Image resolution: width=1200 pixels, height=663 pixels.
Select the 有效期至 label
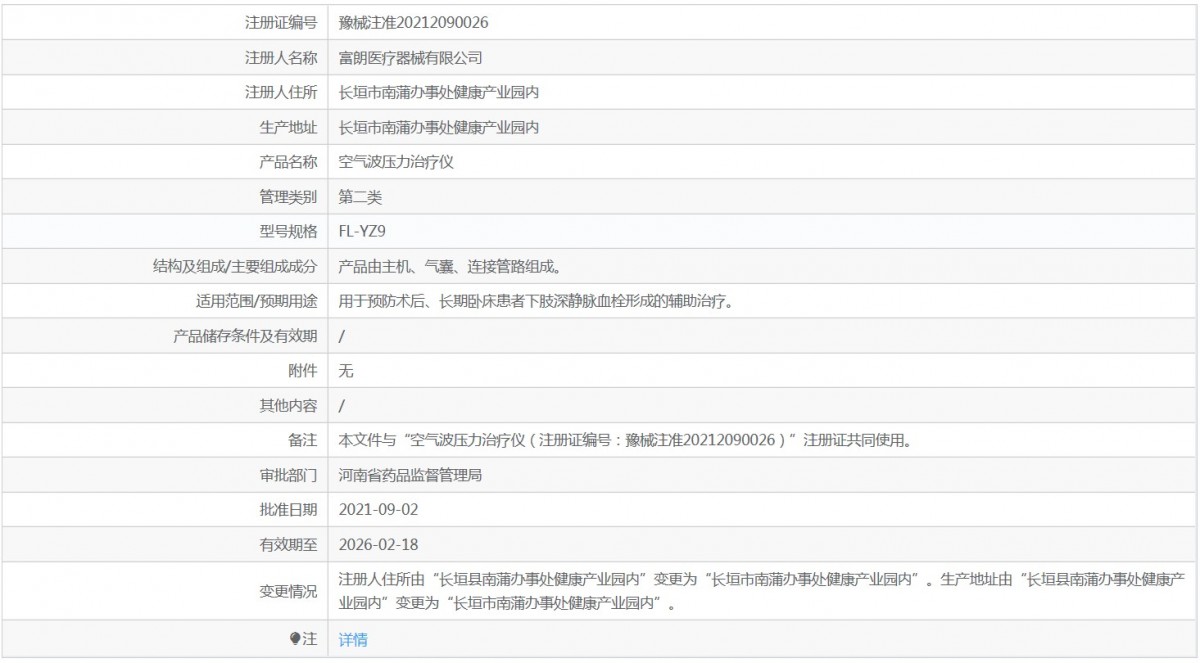[288, 545]
